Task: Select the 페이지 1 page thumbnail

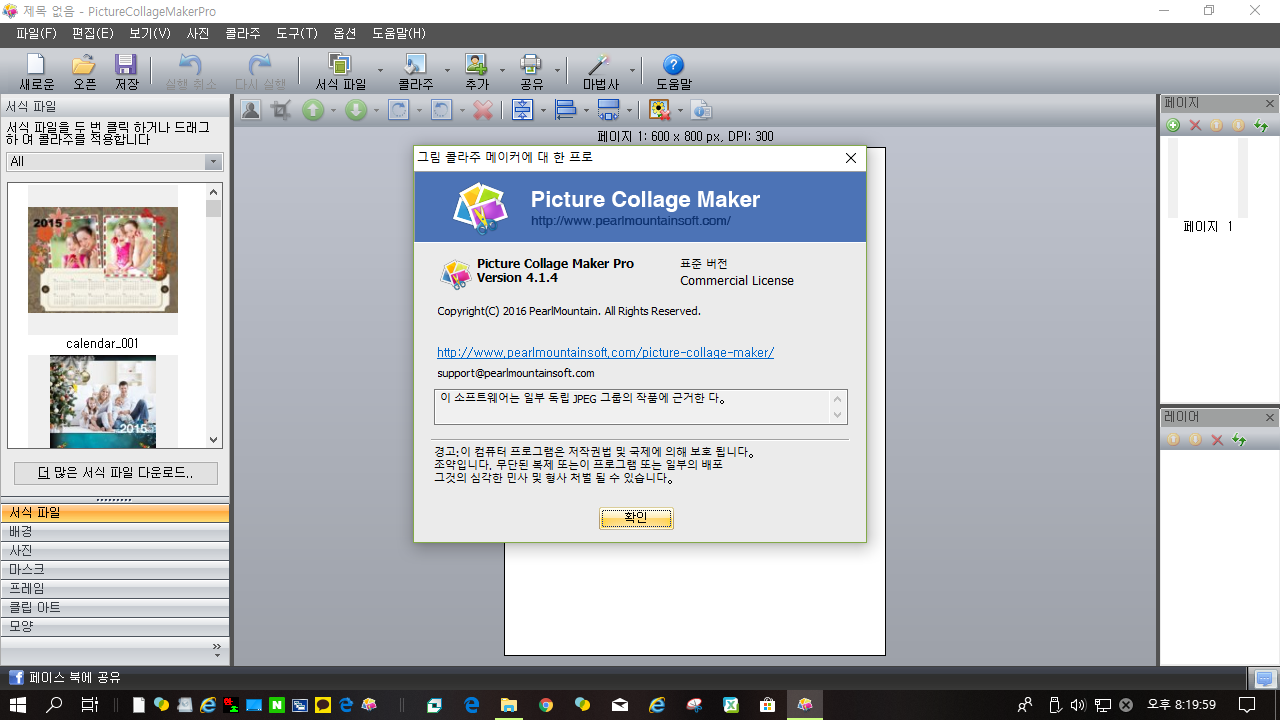Action: coord(1208,178)
